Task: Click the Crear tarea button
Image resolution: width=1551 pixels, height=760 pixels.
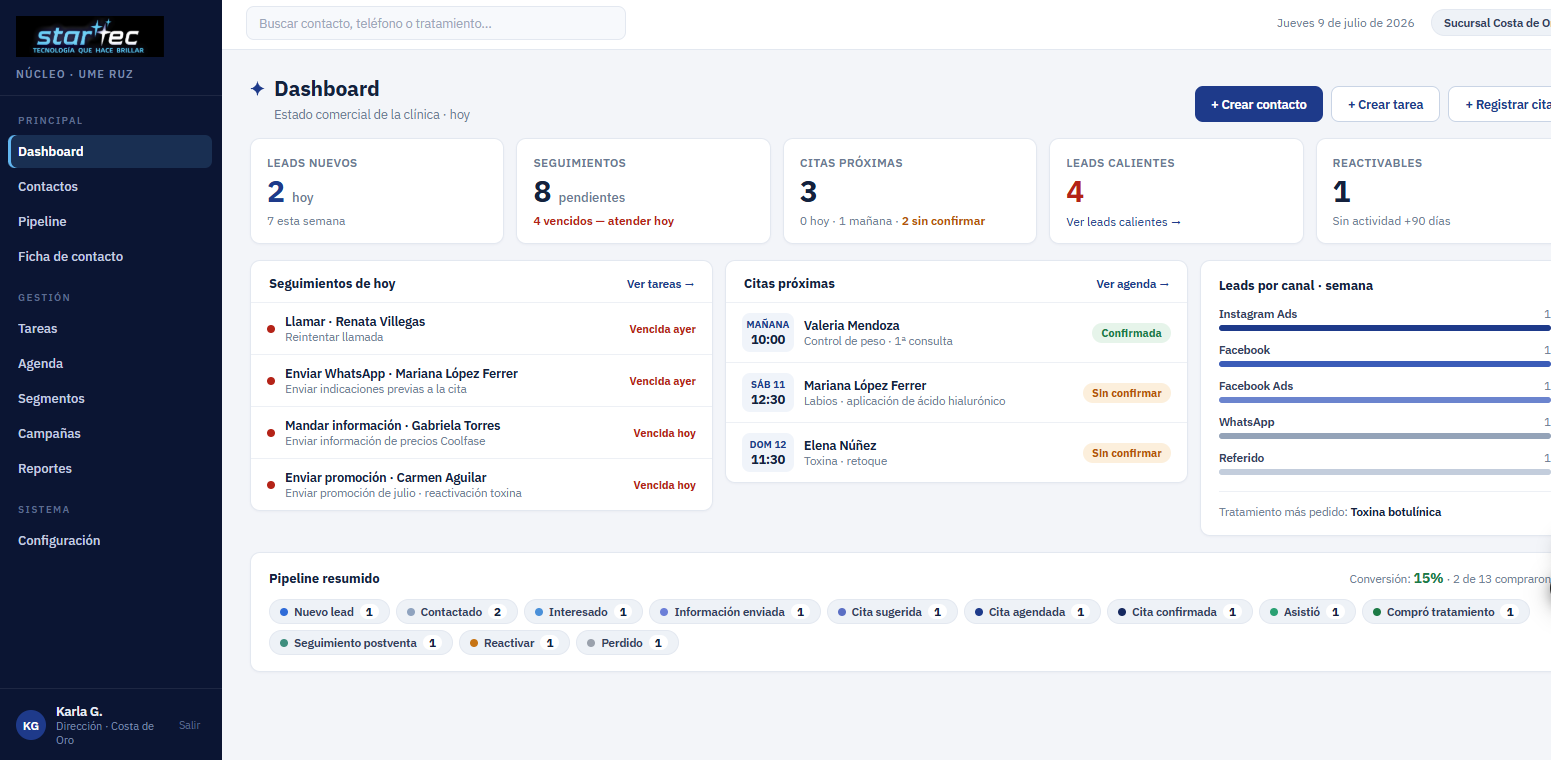Action: click(1385, 104)
